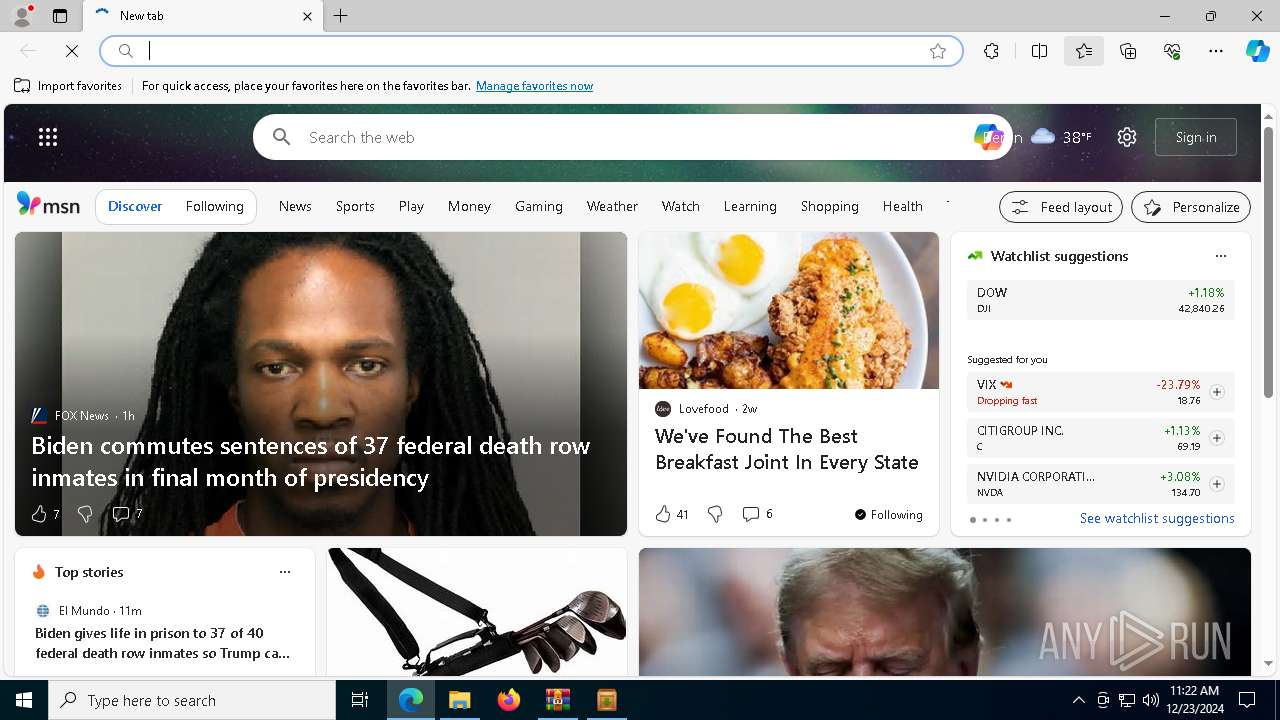Open Top stories more options

tap(285, 572)
